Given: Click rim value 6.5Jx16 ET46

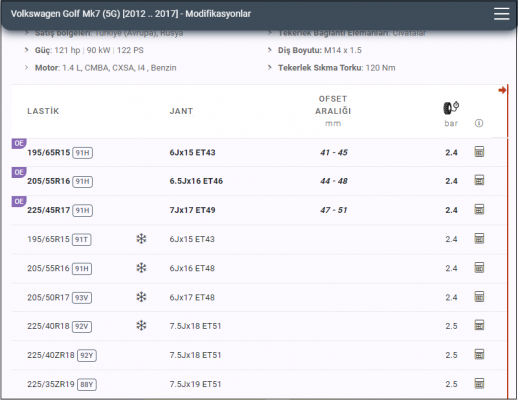Looking at the screenshot, I should (196, 181).
